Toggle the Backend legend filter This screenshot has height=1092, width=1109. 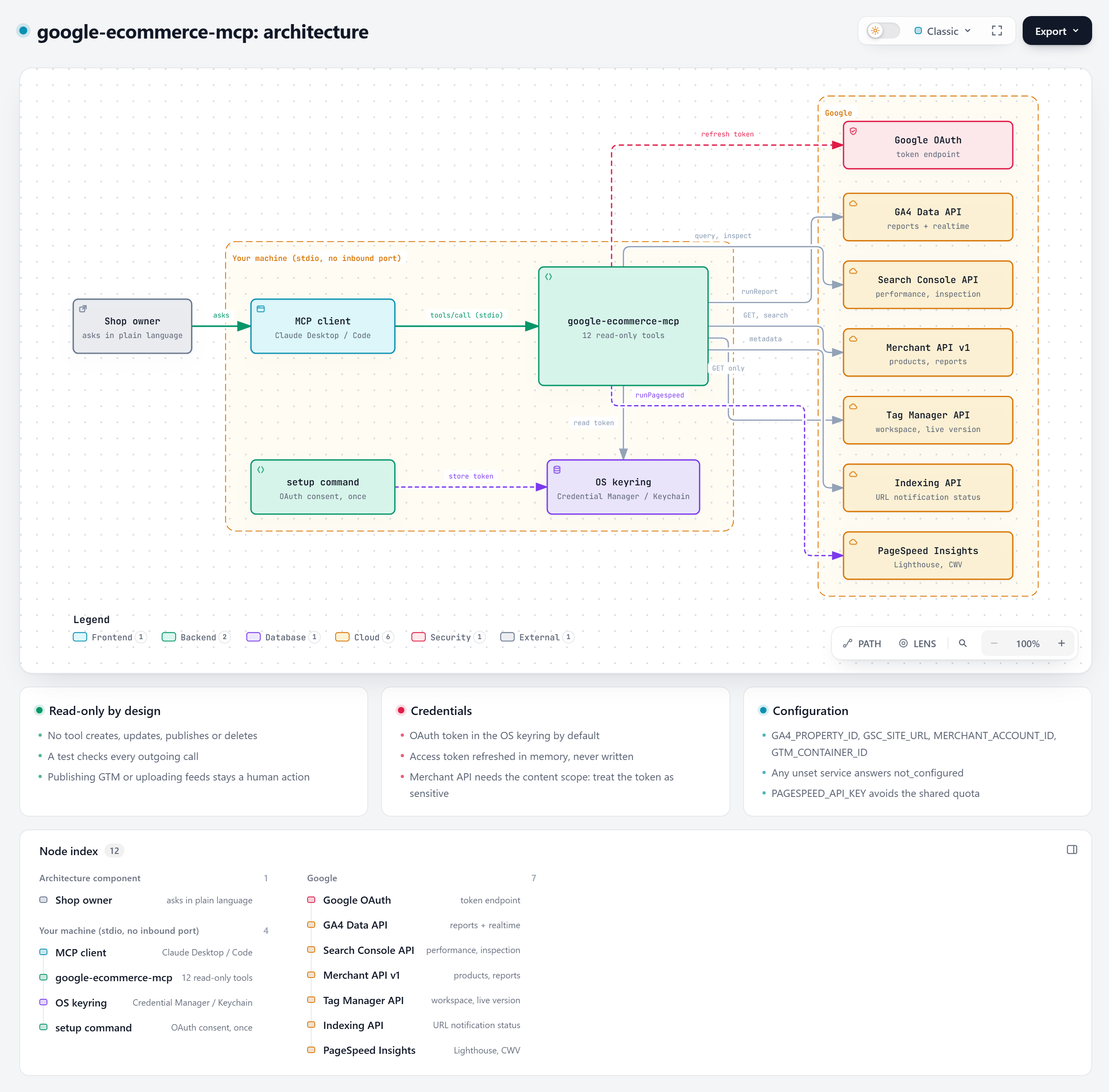(x=196, y=637)
